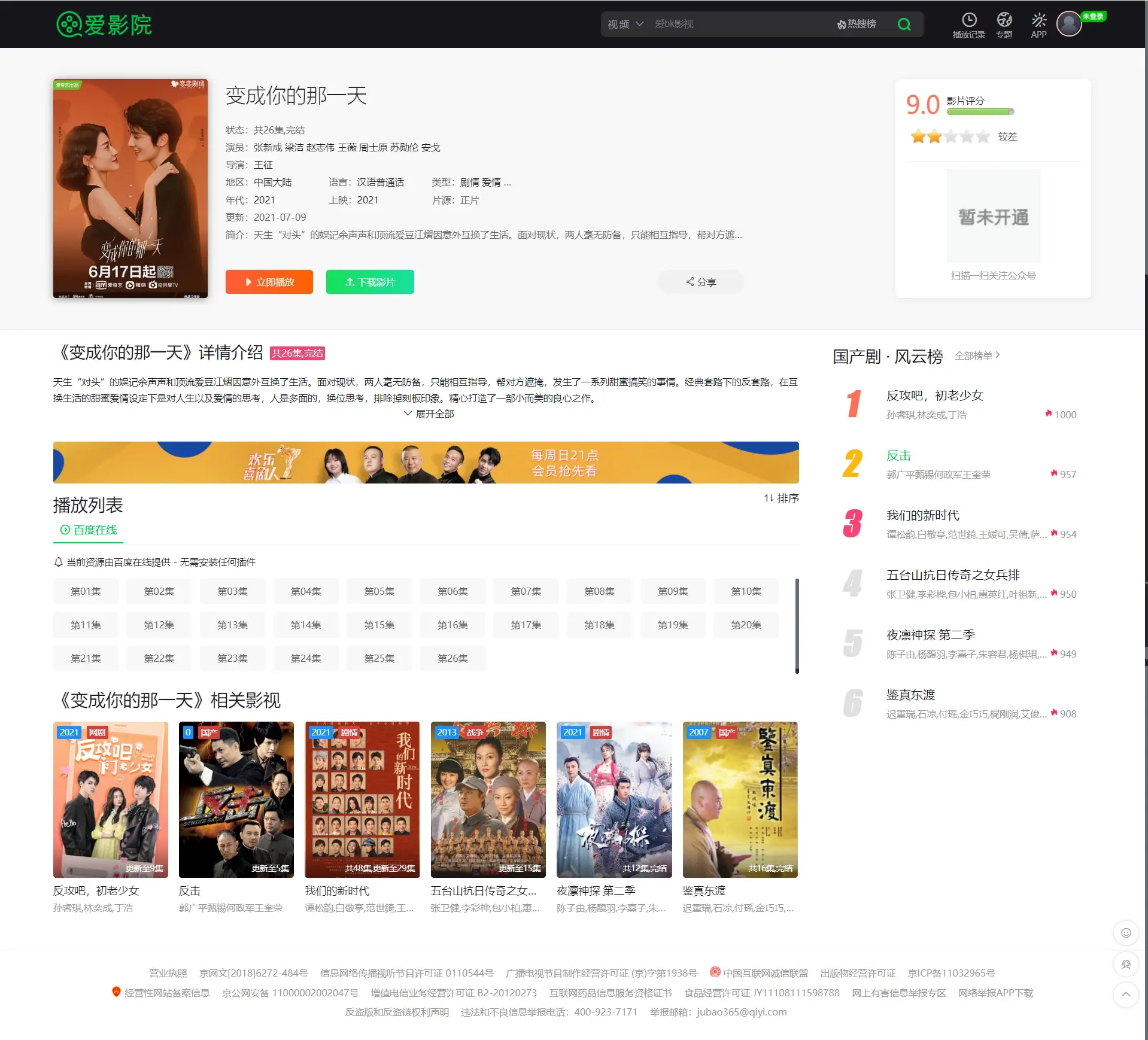Select the 百度在线 source tab

88,530
